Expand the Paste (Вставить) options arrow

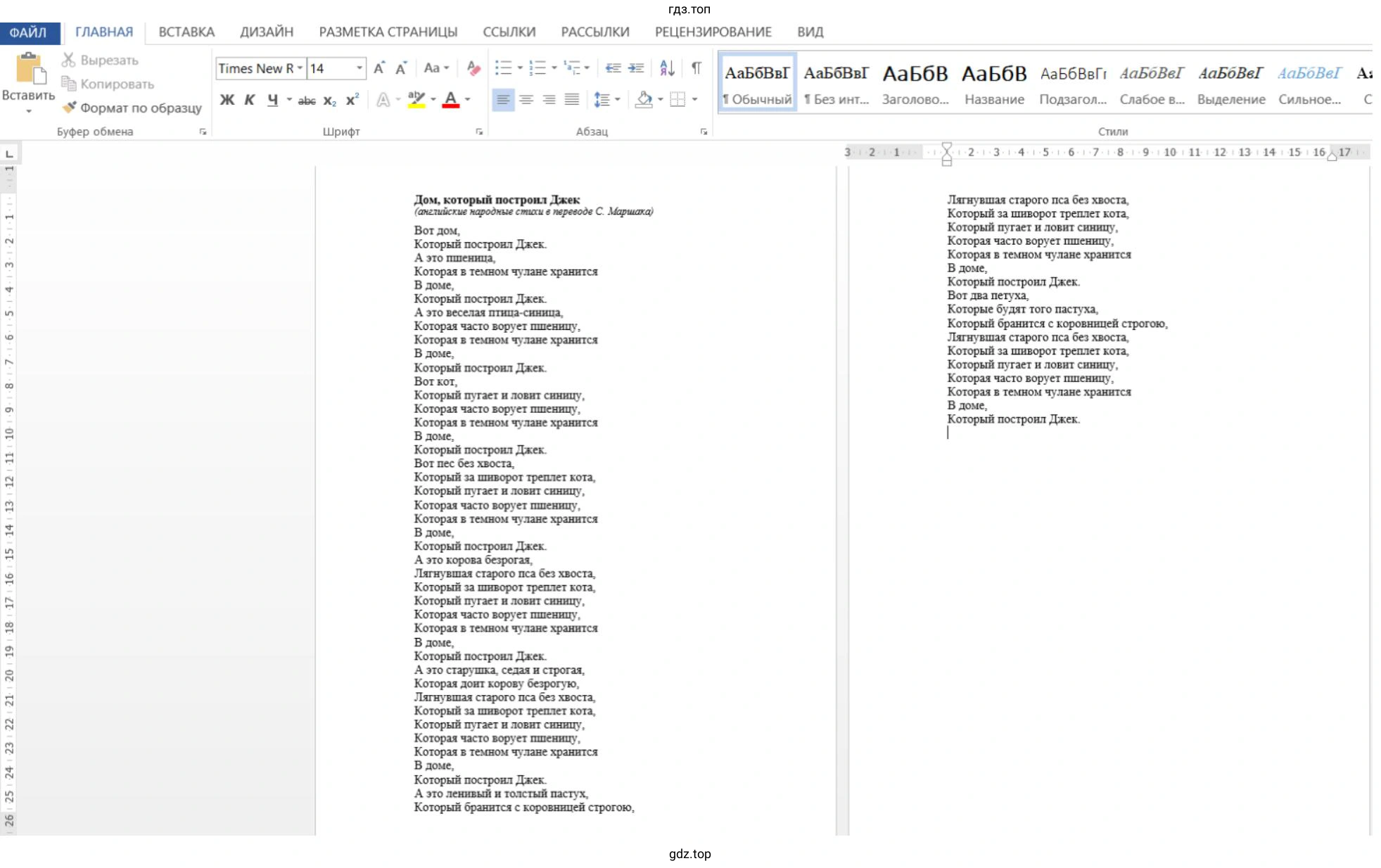[x=29, y=111]
